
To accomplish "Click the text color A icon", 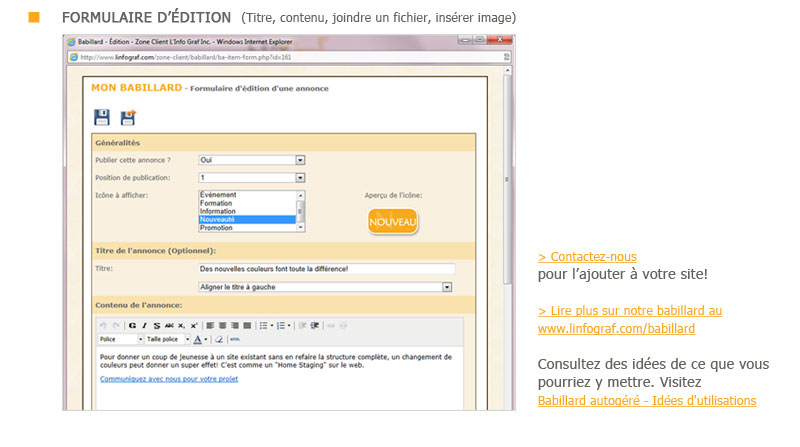I will (197, 339).
